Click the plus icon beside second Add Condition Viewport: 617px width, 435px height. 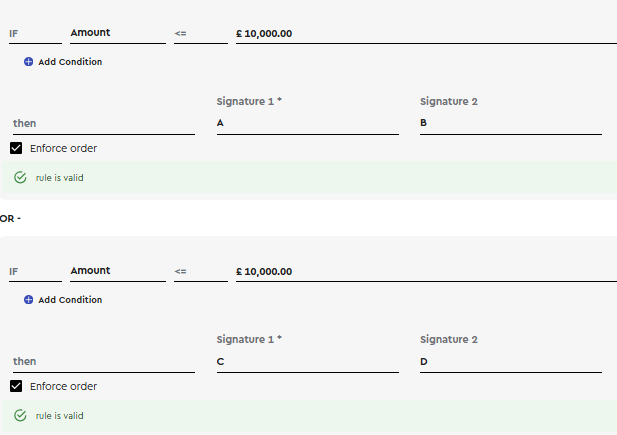[x=28, y=300]
